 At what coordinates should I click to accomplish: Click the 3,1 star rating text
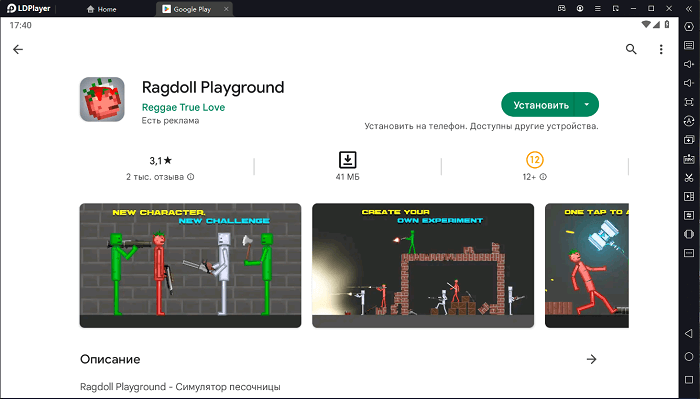click(160, 160)
